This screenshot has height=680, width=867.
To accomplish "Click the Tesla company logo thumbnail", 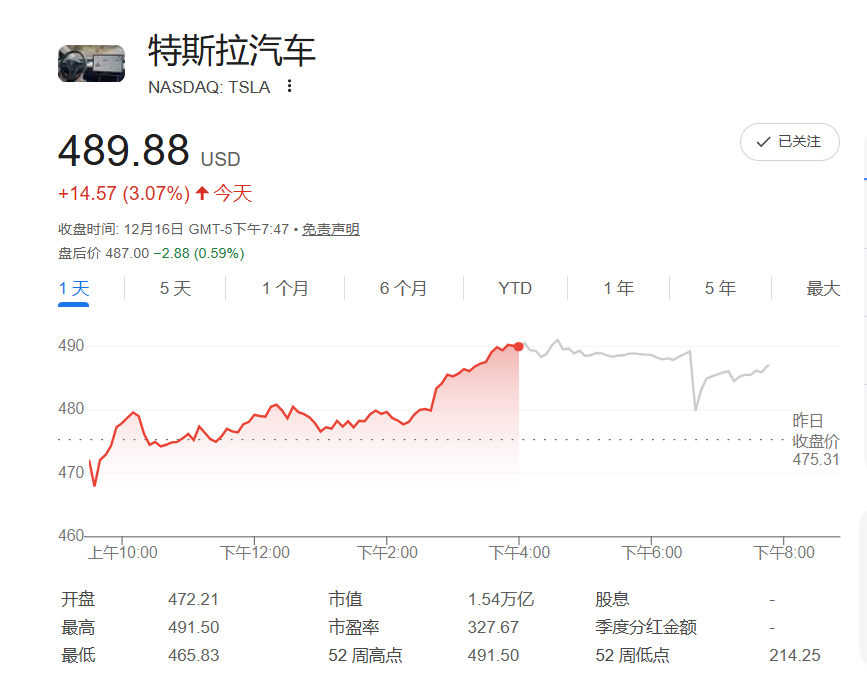I will tap(91, 63).
